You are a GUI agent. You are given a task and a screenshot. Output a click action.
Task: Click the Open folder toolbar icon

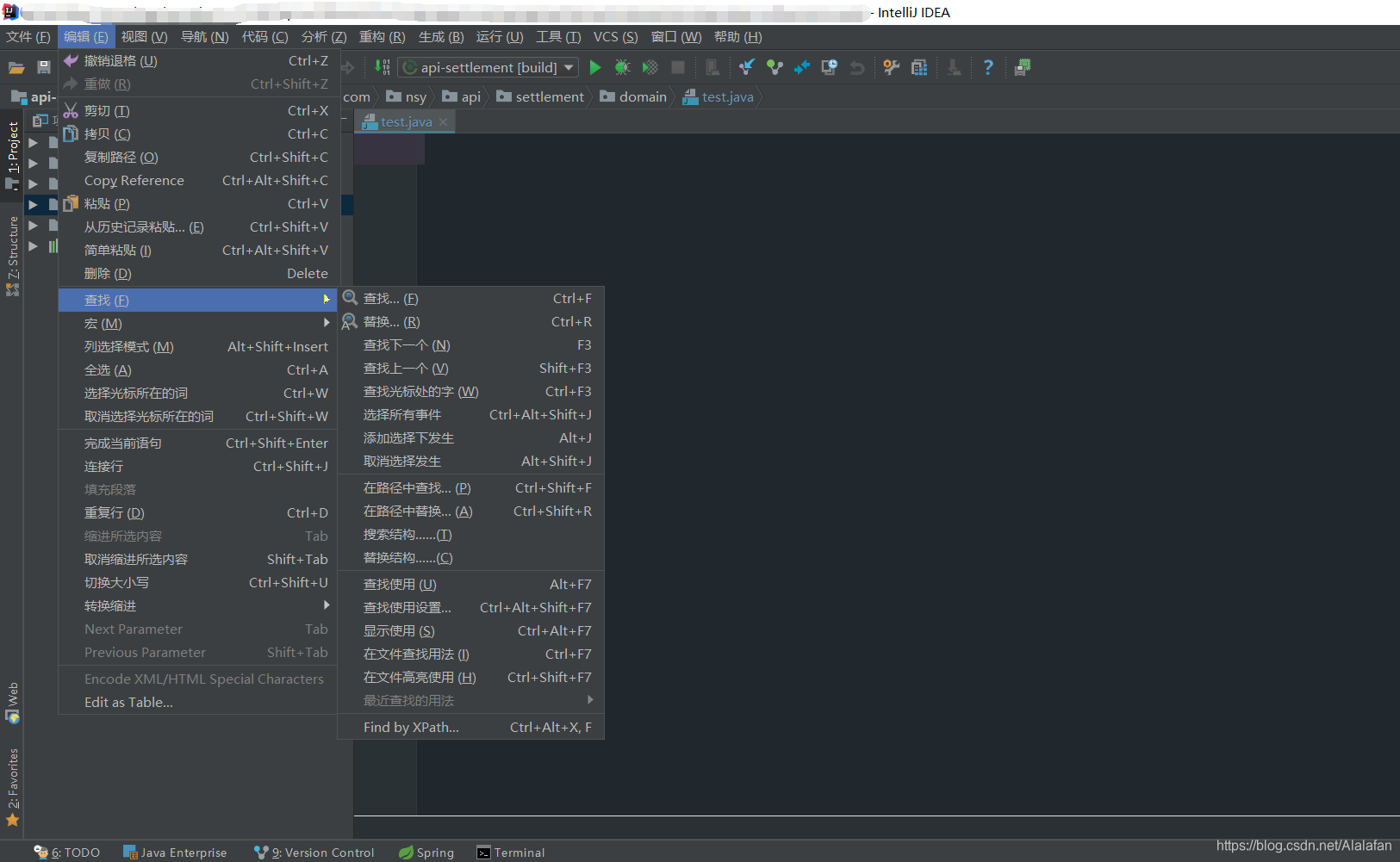(x=16, y=67)
